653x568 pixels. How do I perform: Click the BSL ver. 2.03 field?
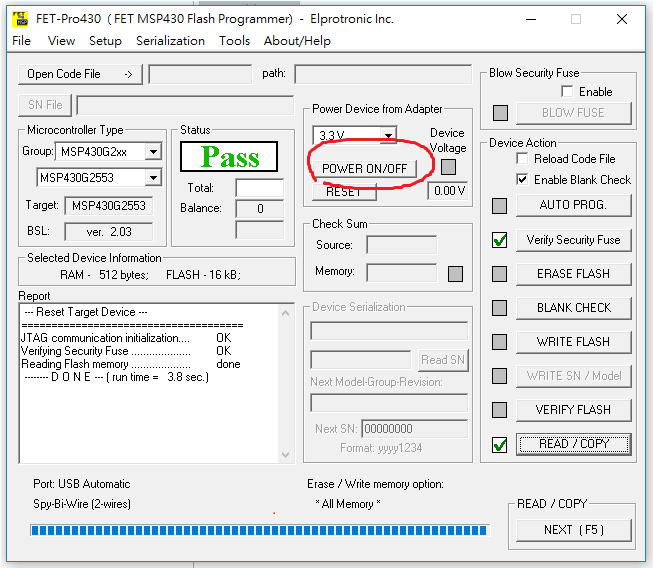109,232
